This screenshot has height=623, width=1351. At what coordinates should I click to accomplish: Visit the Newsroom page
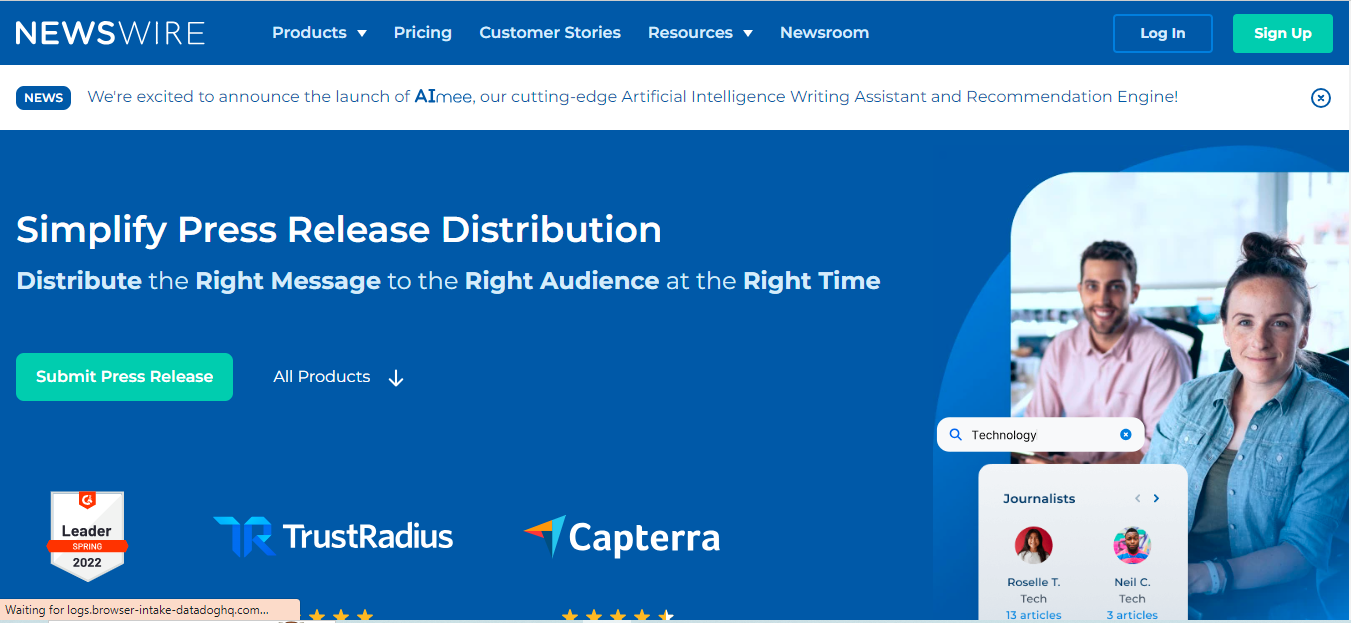pos(824,33)
